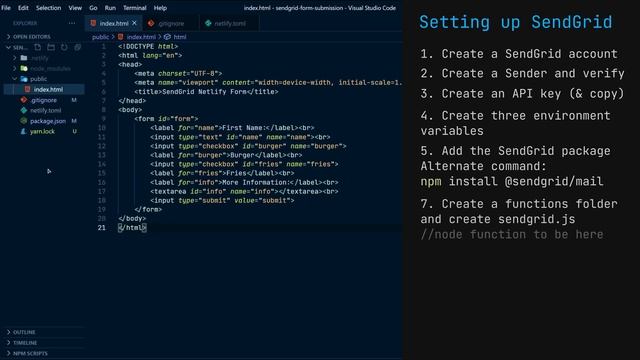Click the closing </body> tag line
The width and height of the screenshot is (640, 360).
tap(132, 219)
